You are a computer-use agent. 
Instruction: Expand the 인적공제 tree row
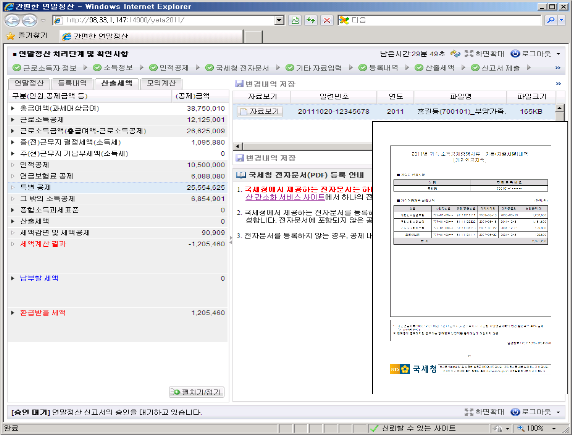point(13,165)
